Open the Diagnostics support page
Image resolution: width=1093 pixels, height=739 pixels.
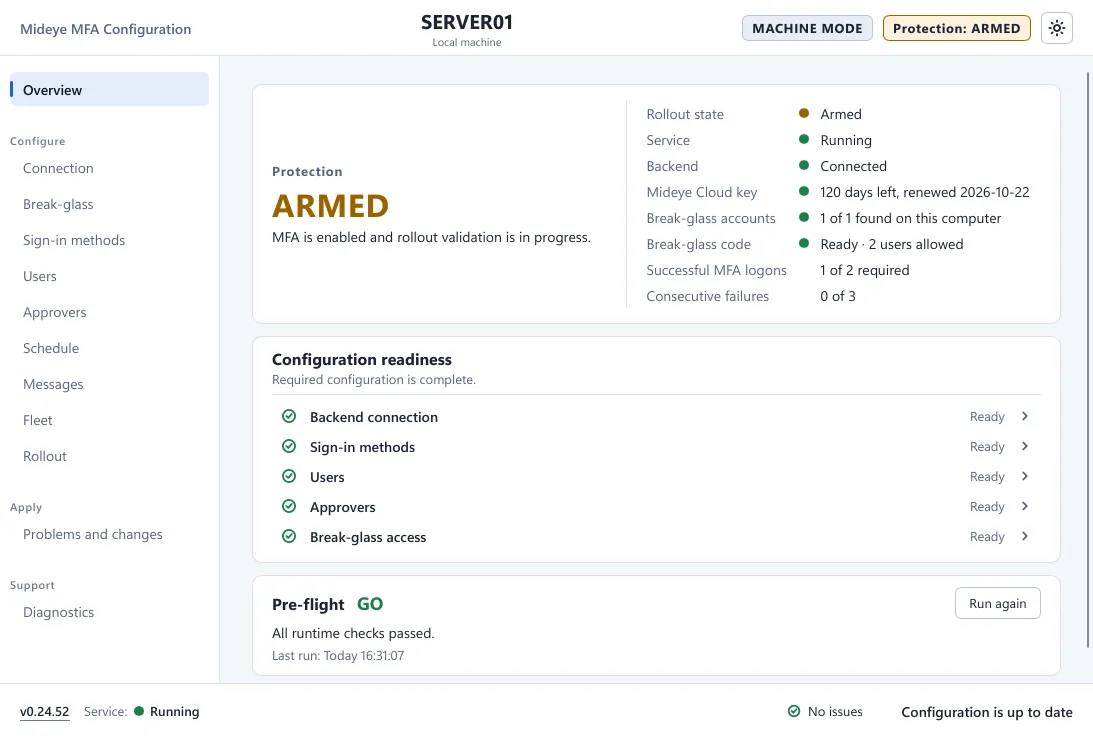(59, 612)
